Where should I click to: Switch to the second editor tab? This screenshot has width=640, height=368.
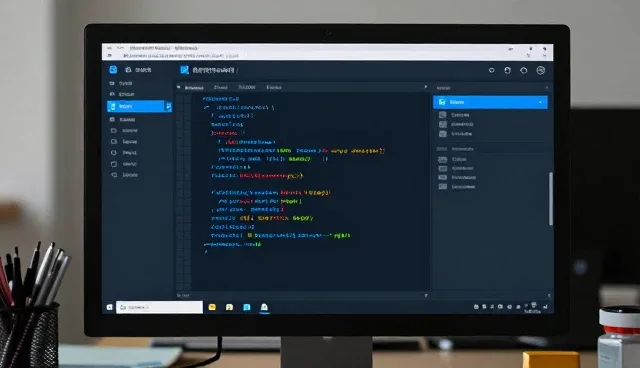(x=220, y=87)
